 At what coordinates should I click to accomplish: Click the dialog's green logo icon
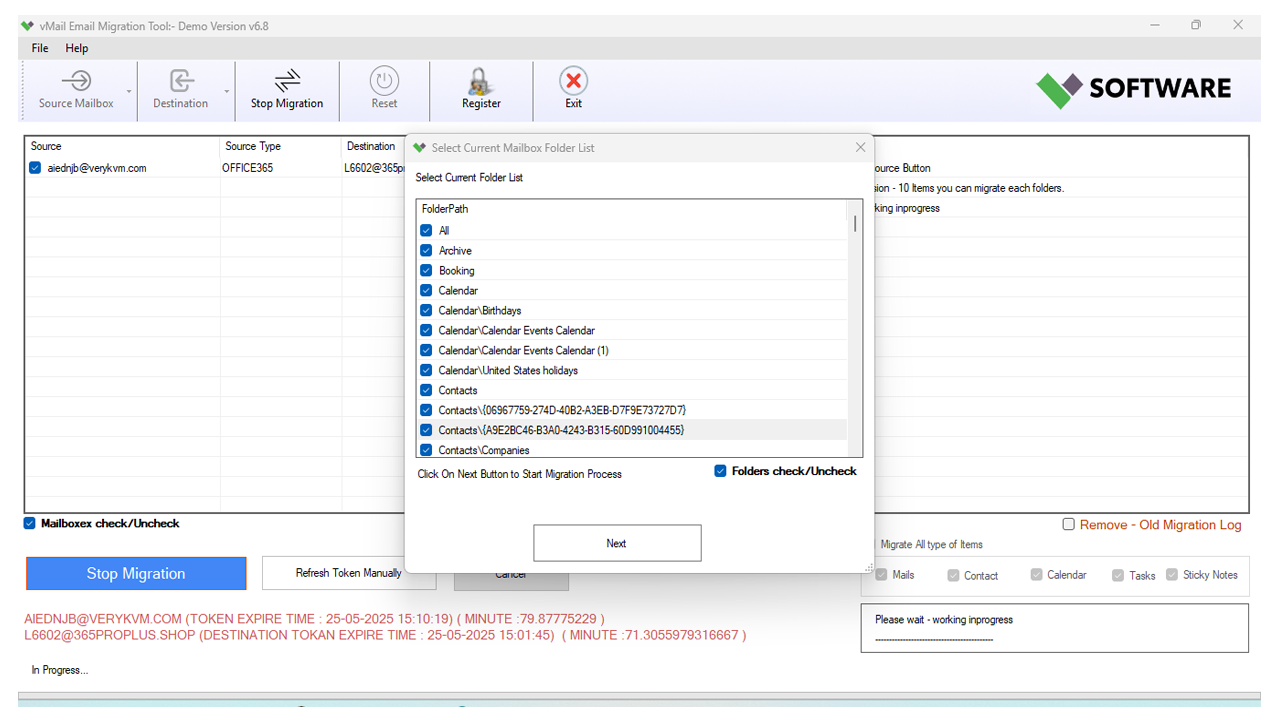coord(419,147)
